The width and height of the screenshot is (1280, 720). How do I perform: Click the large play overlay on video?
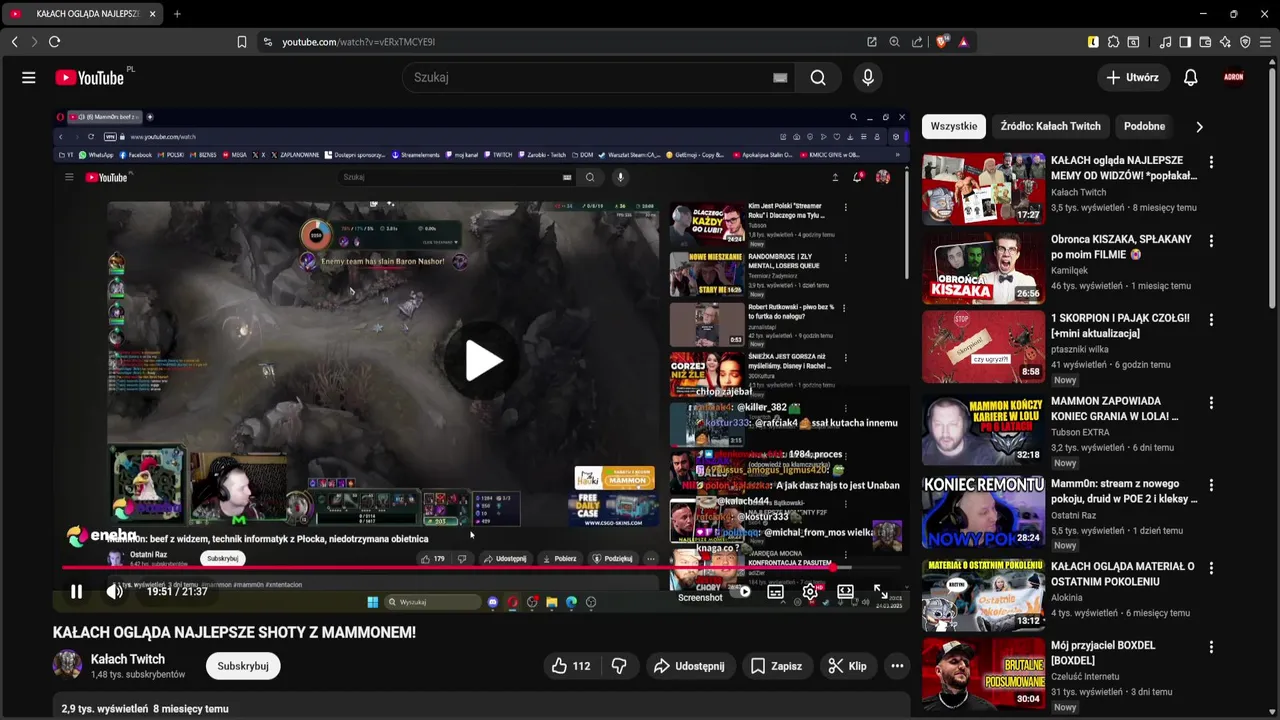(482, 361)
